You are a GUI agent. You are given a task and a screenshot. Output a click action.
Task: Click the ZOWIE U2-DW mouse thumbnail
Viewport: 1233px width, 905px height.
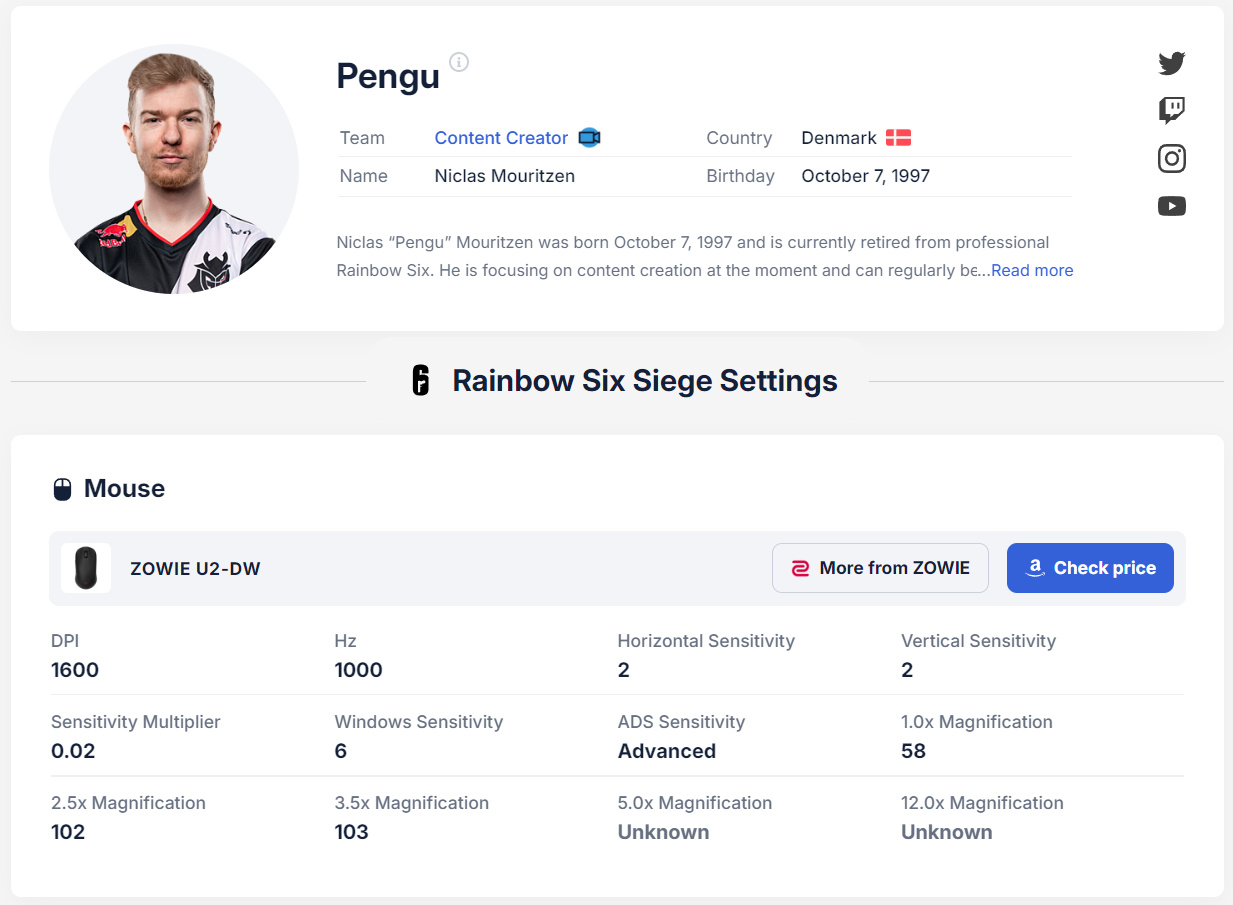86,568
